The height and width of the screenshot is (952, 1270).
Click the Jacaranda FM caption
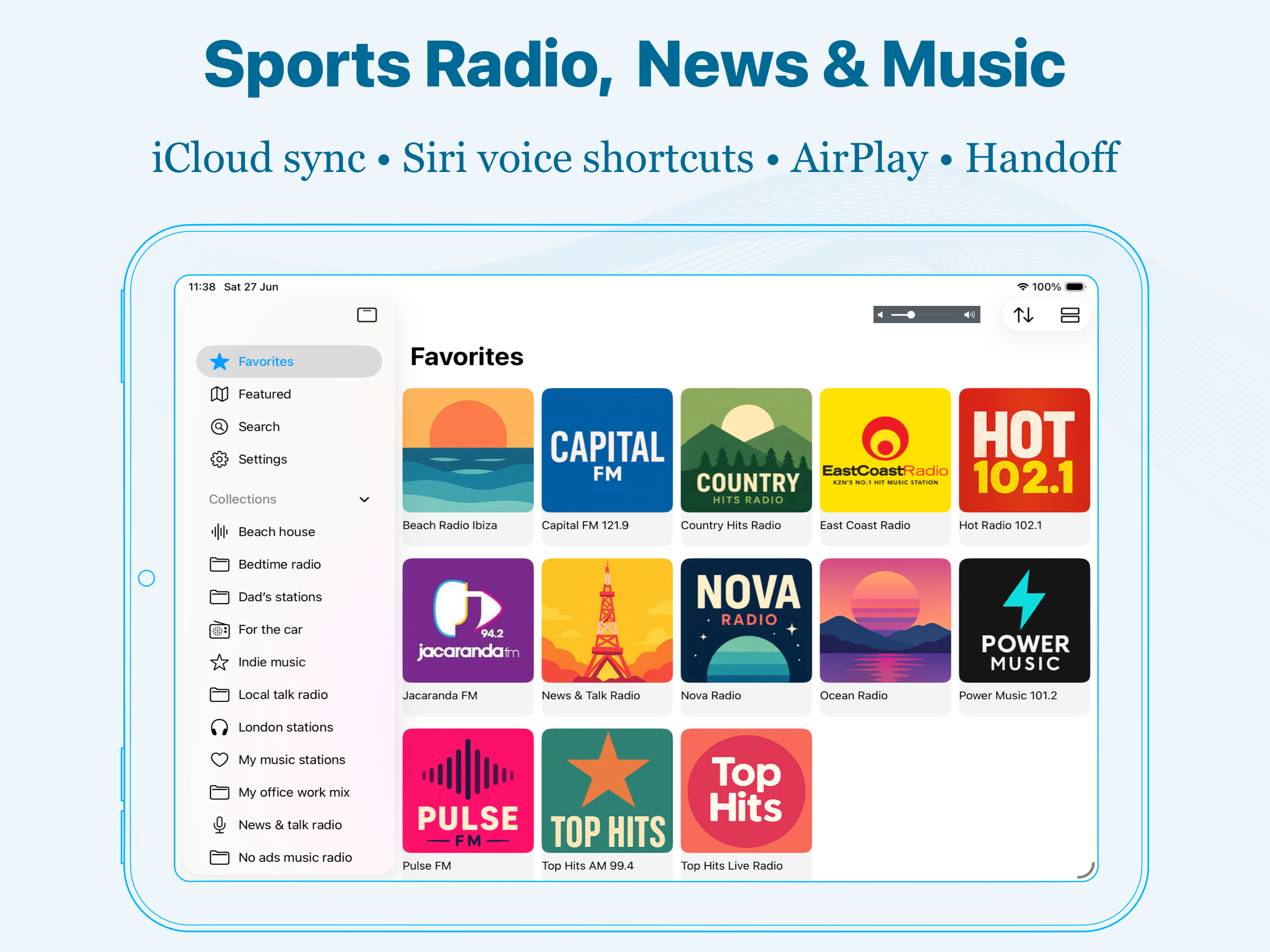pos(440,695)
